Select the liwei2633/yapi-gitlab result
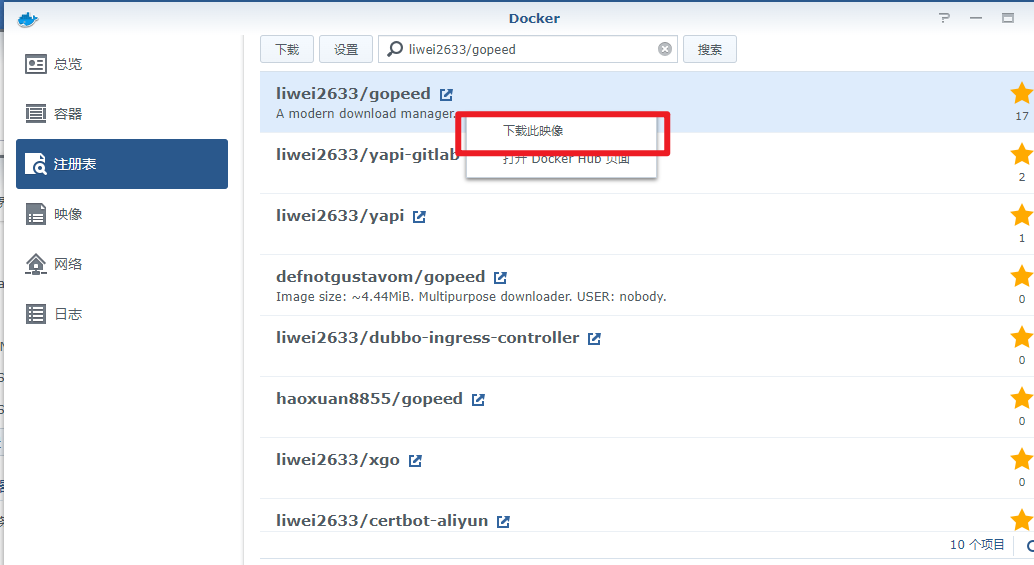 click(647, 163)
